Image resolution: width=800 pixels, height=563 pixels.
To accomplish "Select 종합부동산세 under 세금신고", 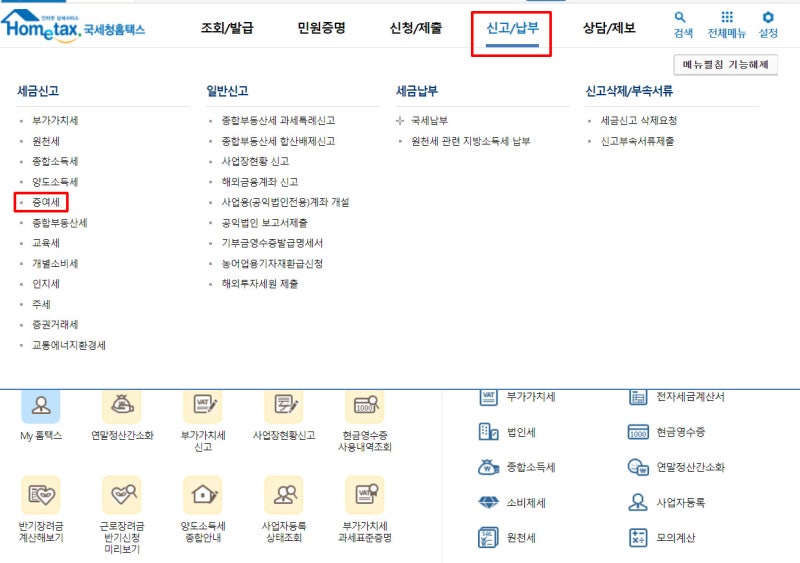I will pyautogui.click(x=60, y=223).
